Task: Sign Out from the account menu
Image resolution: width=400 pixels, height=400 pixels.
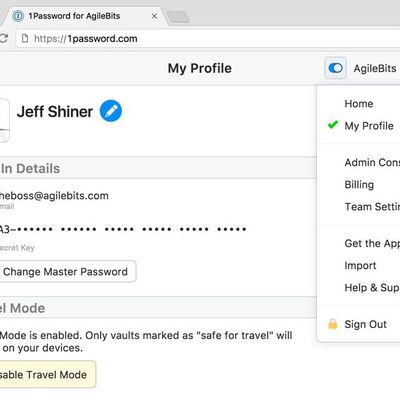Action: (365, 324)
